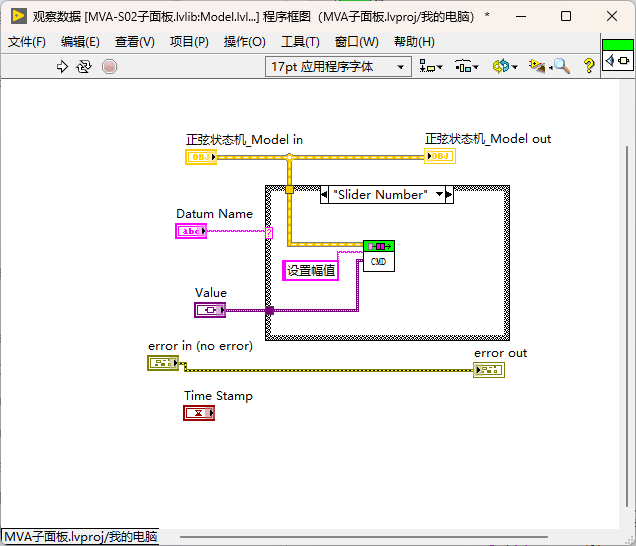Maximize the block diagram window
Screen dimensions: 636x546
click(x=566, y=16)
